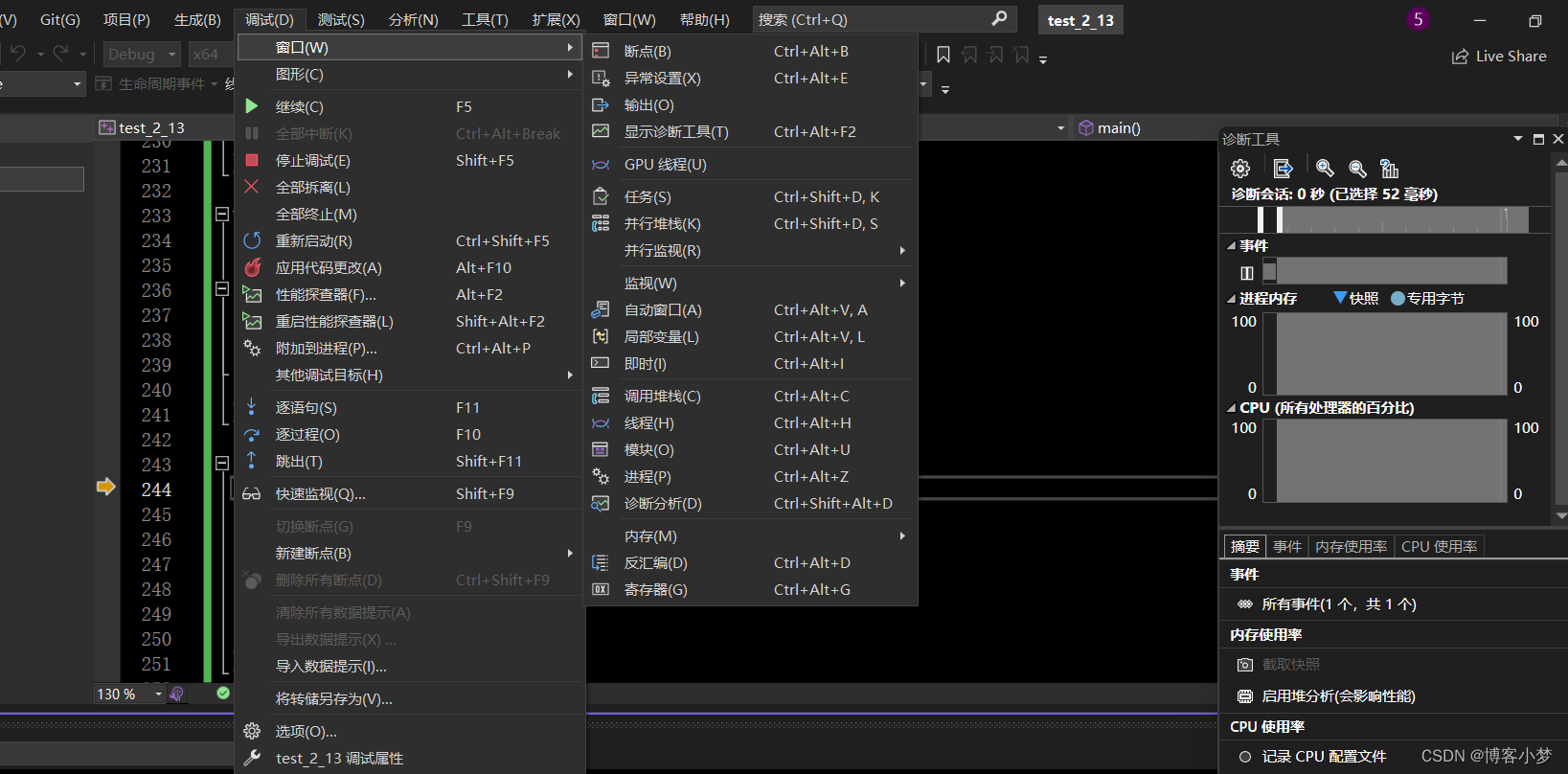Collapse the code fold box at line 233
The image size is (1568, 774).
222,215
